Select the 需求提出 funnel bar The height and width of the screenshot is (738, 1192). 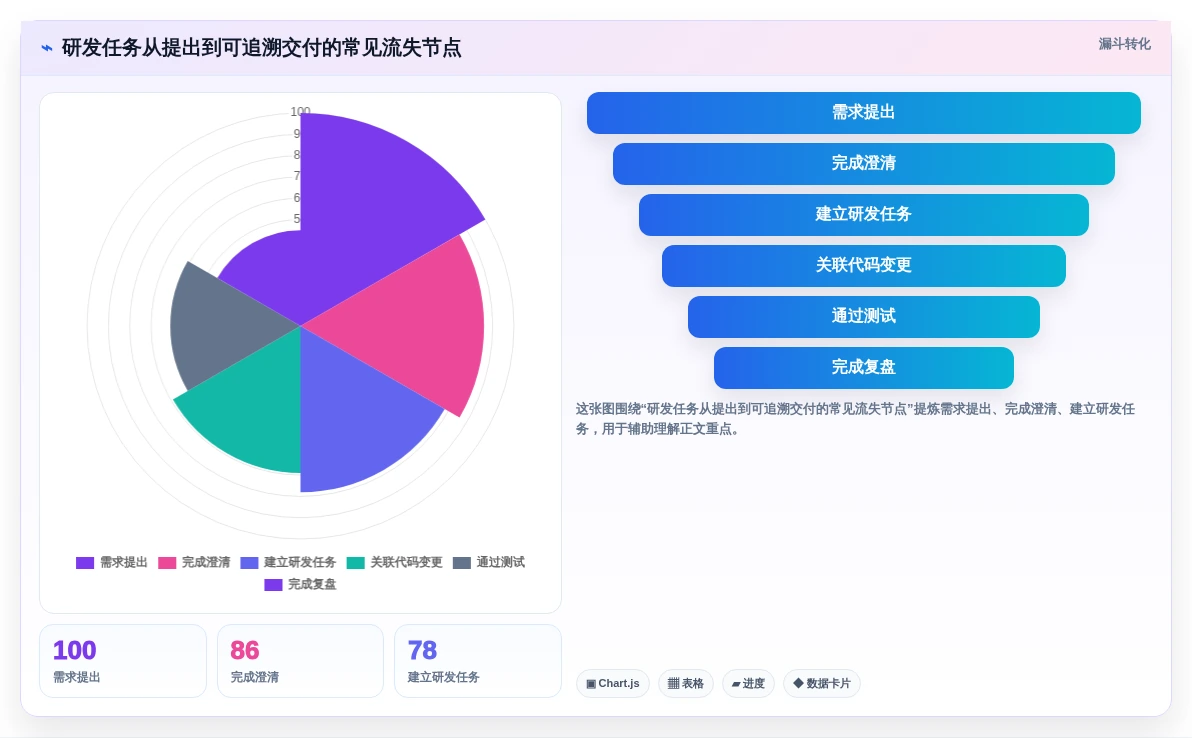coord(864,112)
